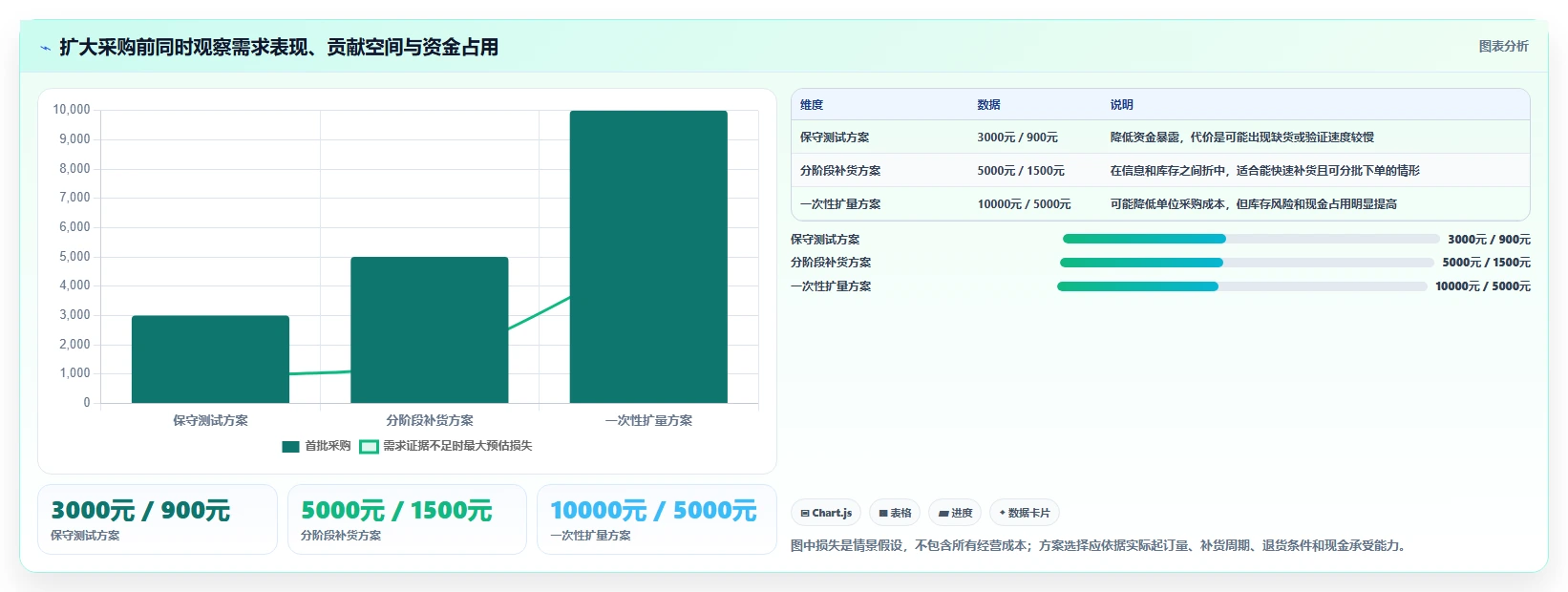Click the 一次性扩量方案 progress bar
Viewport: 1568px width, 592px height.
pyautogui.click(x=1242, y=286)
